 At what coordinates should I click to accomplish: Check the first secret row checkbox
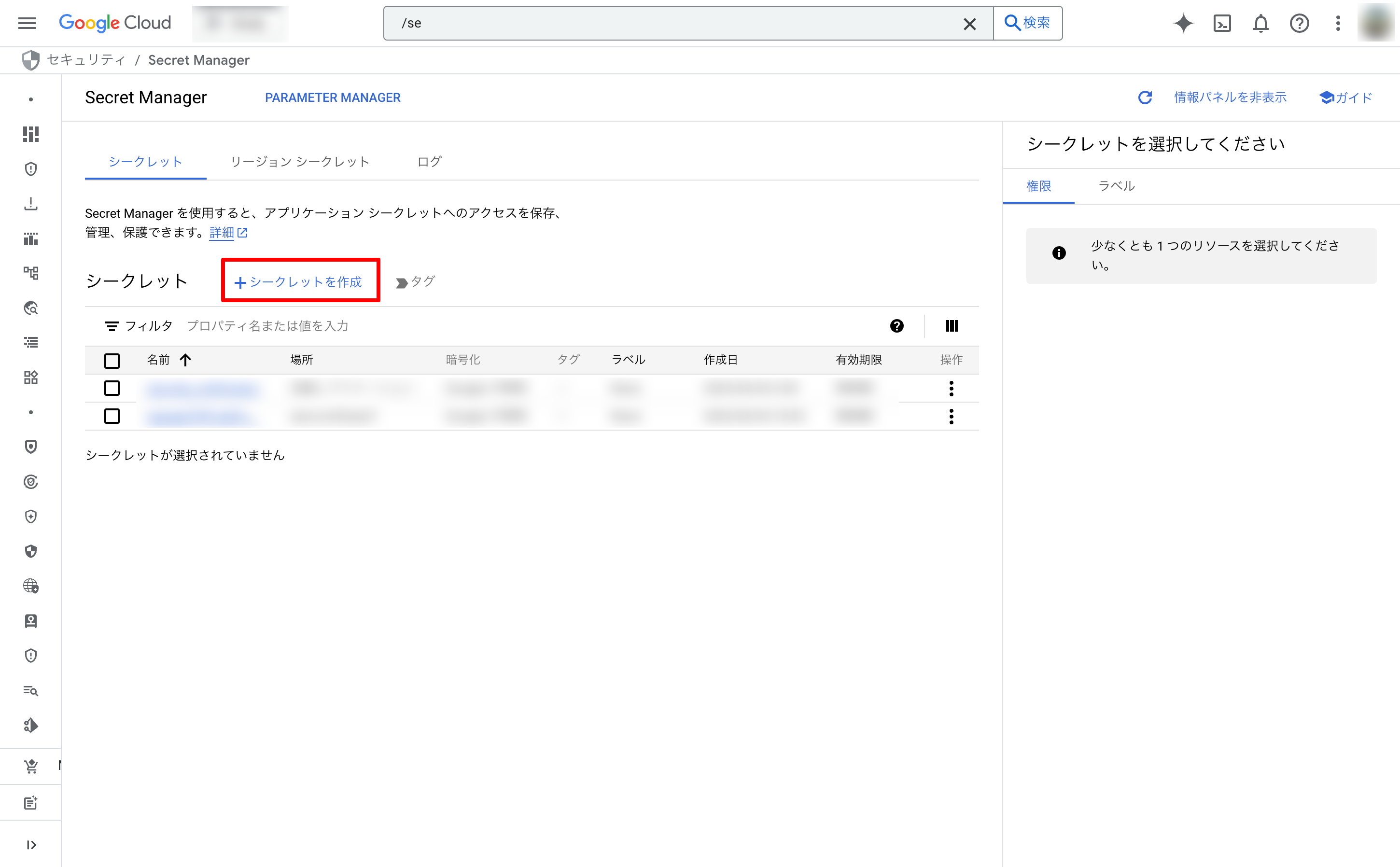(112, 388)
